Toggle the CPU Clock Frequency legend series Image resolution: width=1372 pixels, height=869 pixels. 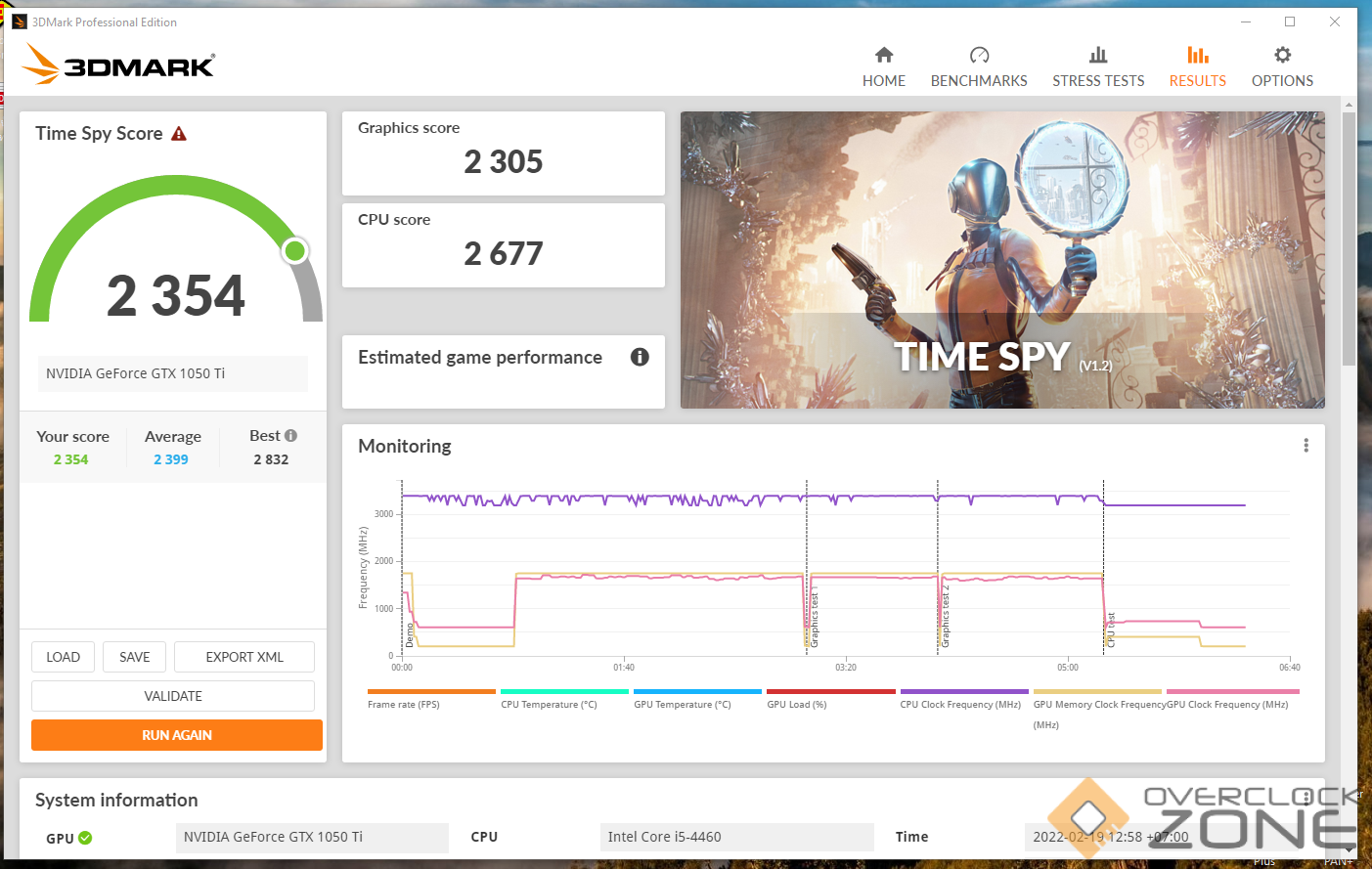tap(959, 704)
